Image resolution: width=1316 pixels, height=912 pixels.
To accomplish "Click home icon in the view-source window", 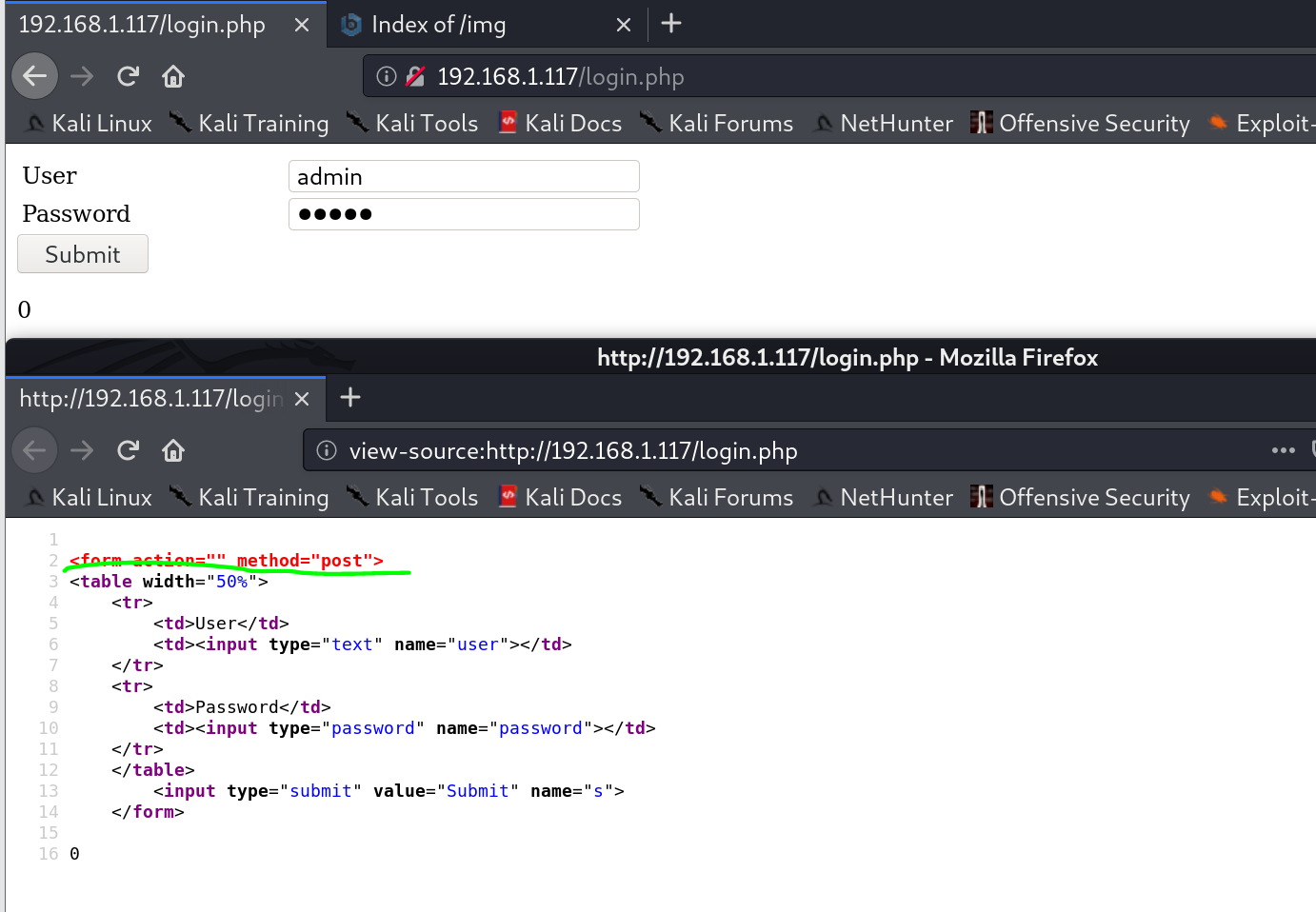I will coord(173,450).
